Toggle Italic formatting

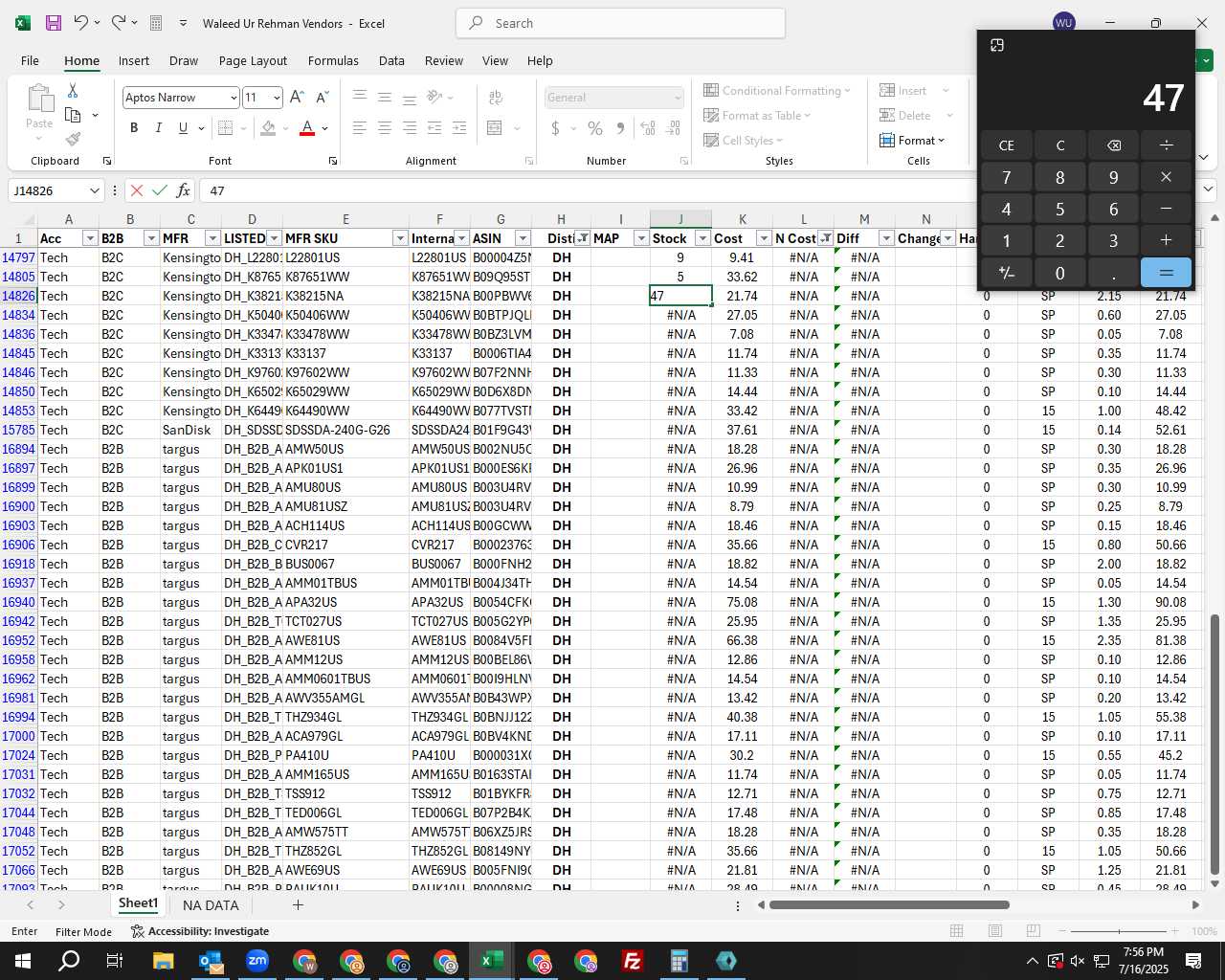point(158,128)
